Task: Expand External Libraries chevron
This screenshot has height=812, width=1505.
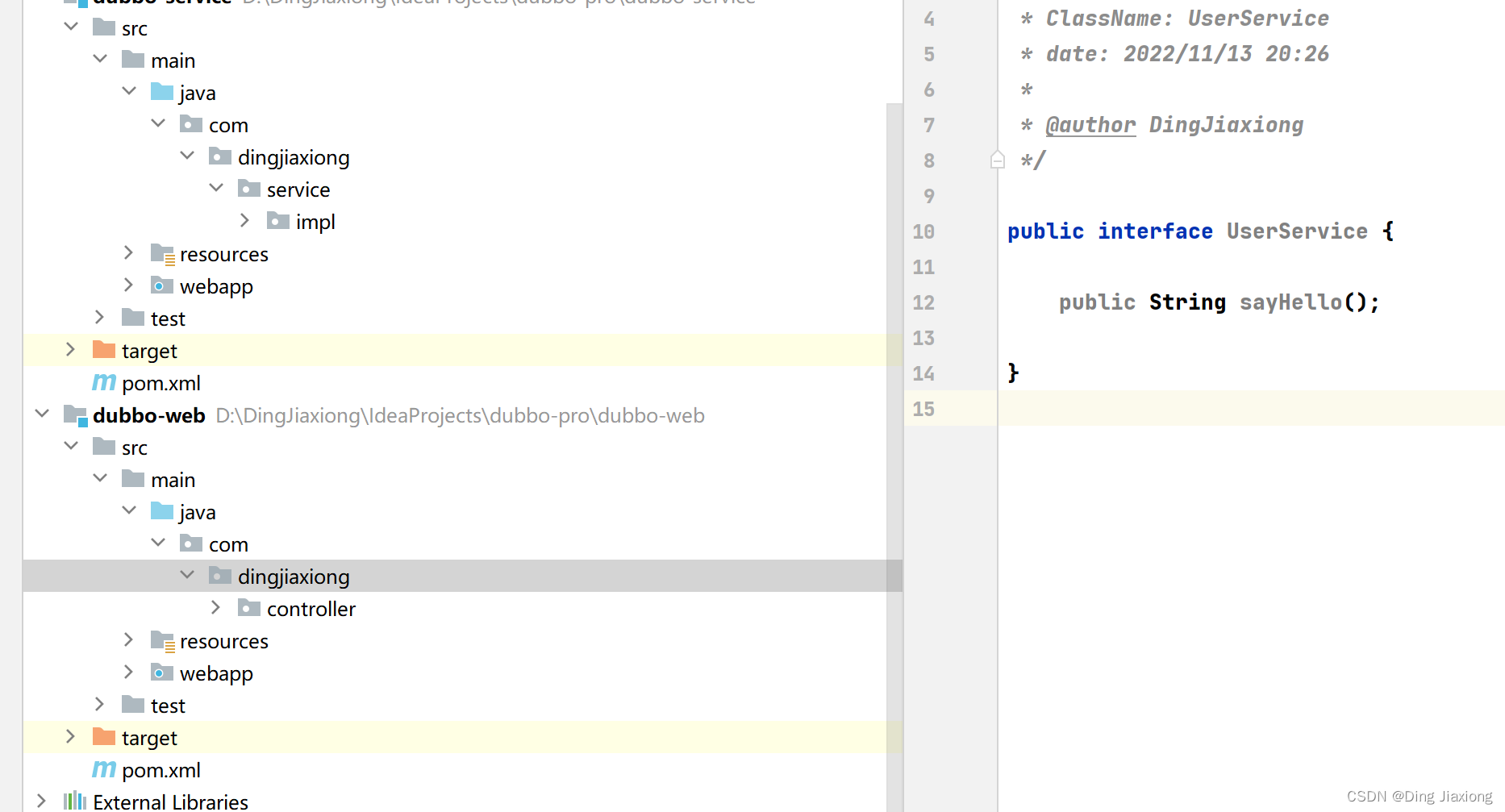Action: [41, 801]
